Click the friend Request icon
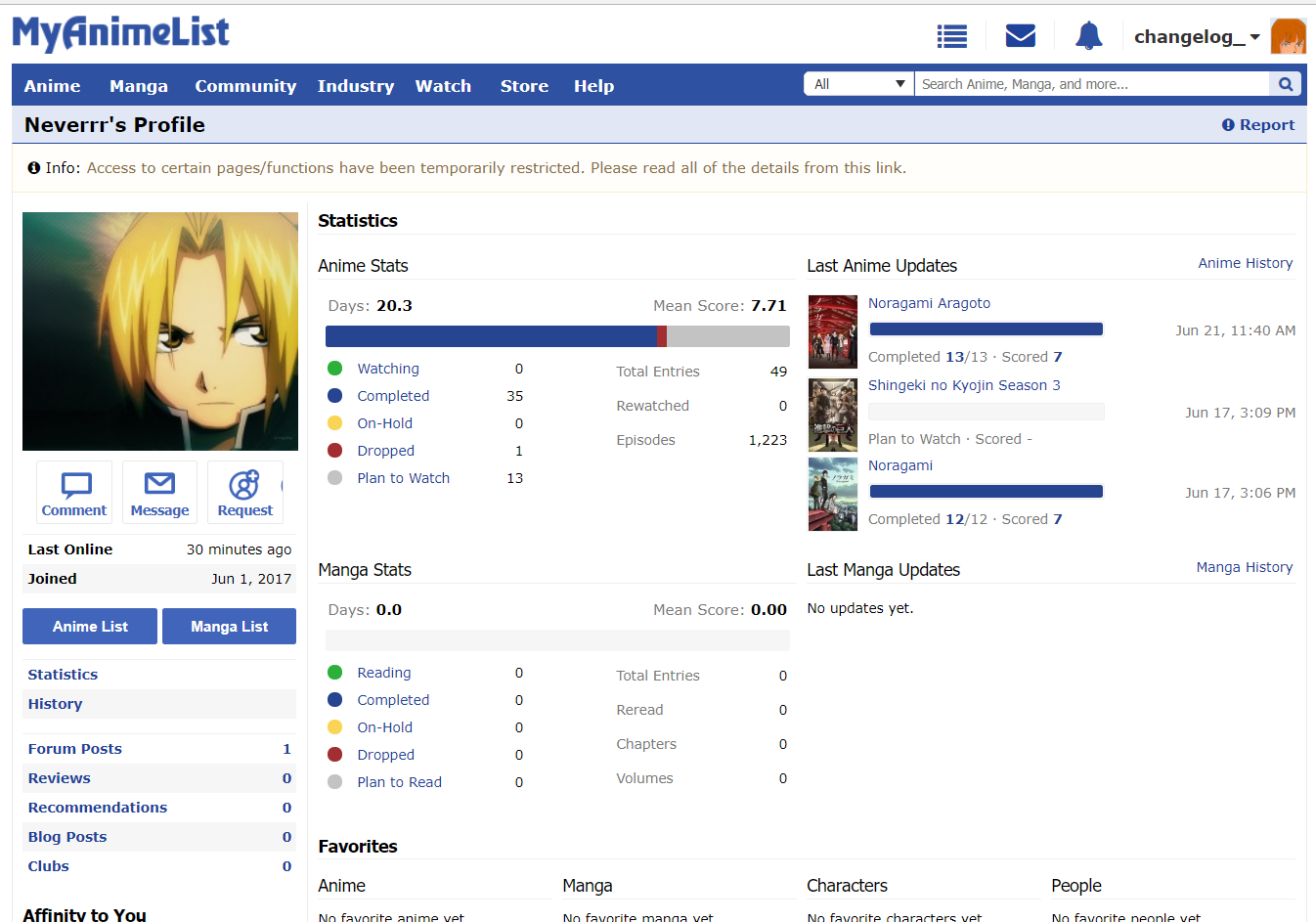Viewport: 1316px width, 922px height. point(244,493)
